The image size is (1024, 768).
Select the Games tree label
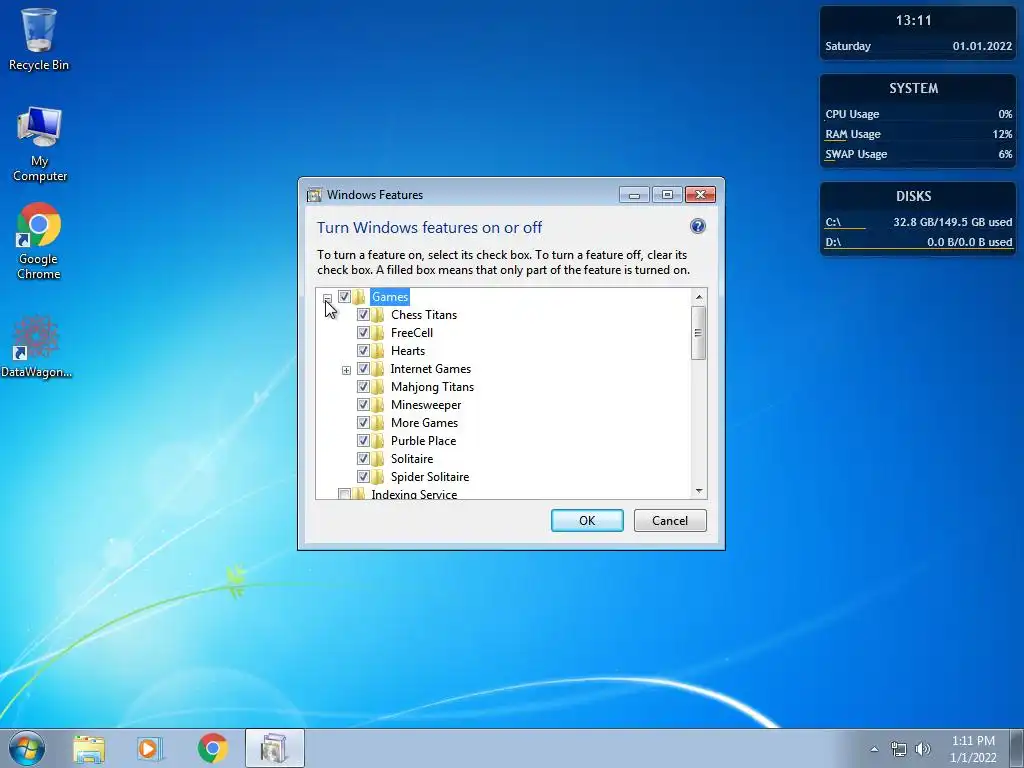(390, 297)
